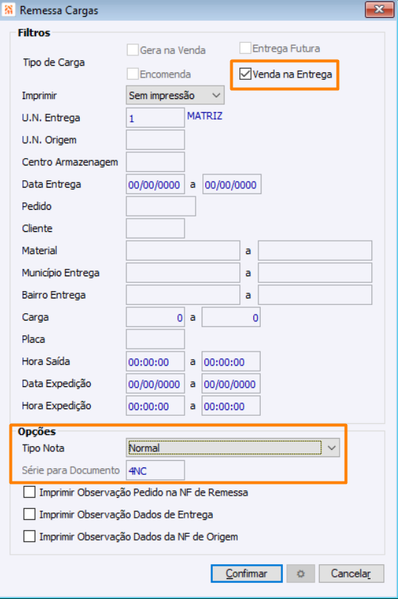
Task: Click the Material end field
Action: [x=315, y=251]
